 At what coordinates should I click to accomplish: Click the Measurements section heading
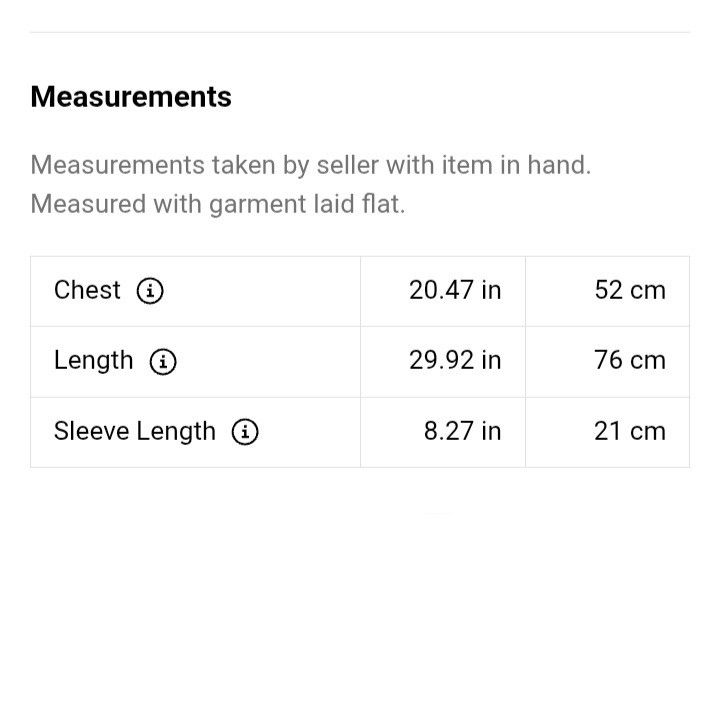click(x=131, y=97)
